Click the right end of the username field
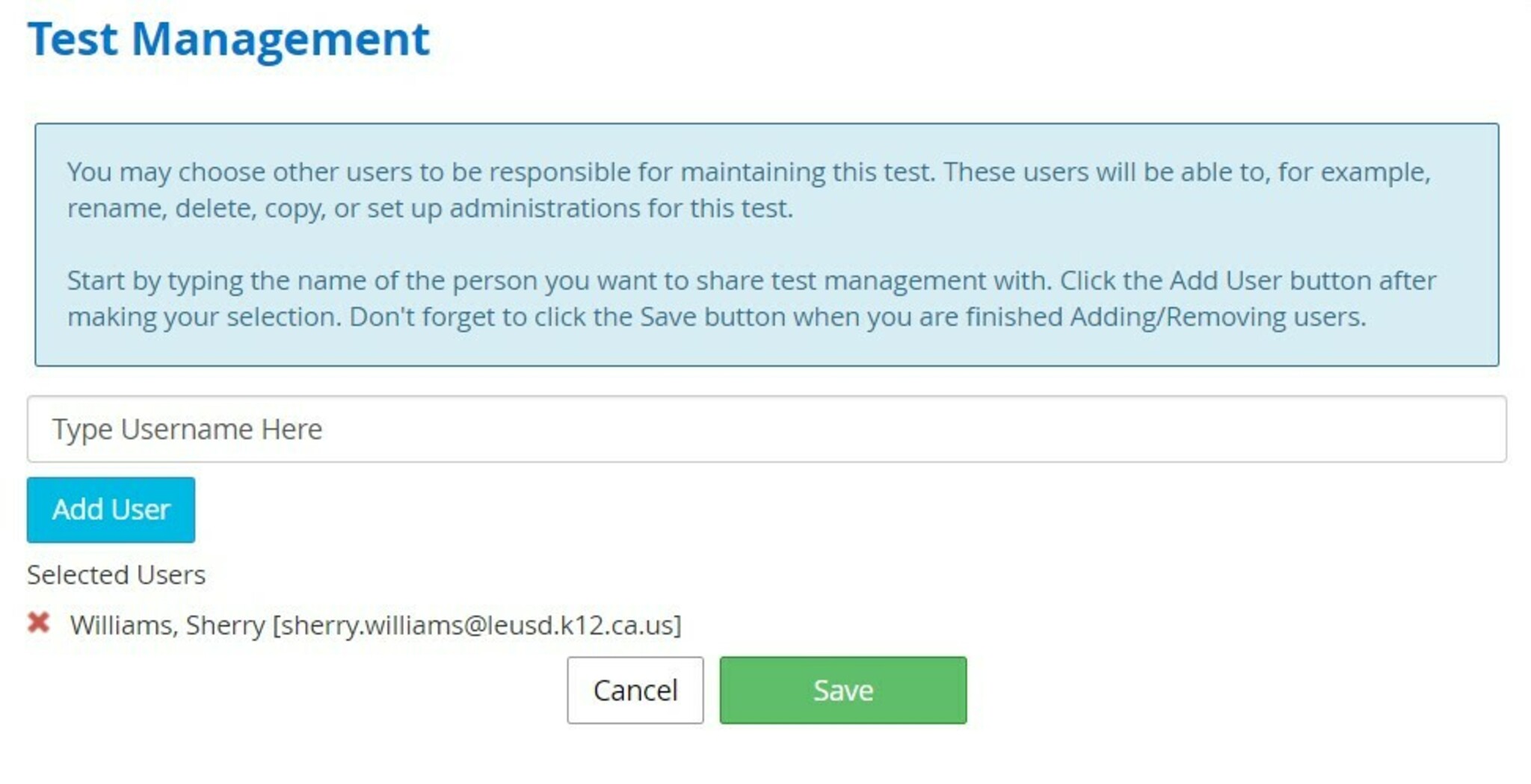 pyautogui.click(x=1465, y=429)
